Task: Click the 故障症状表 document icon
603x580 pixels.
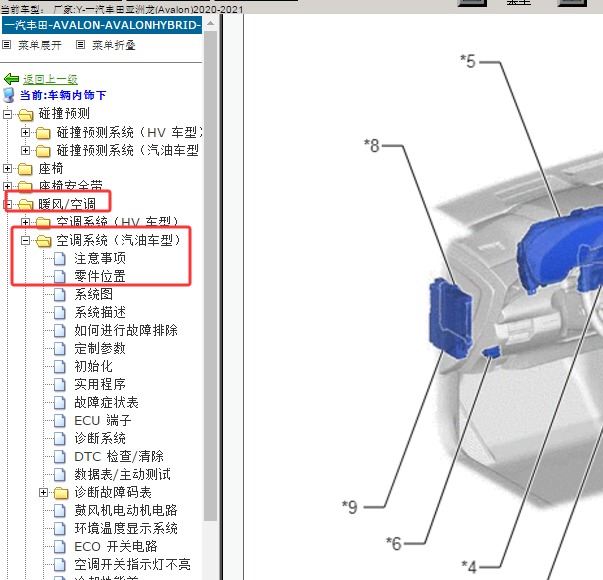Action: pos(60,403)
